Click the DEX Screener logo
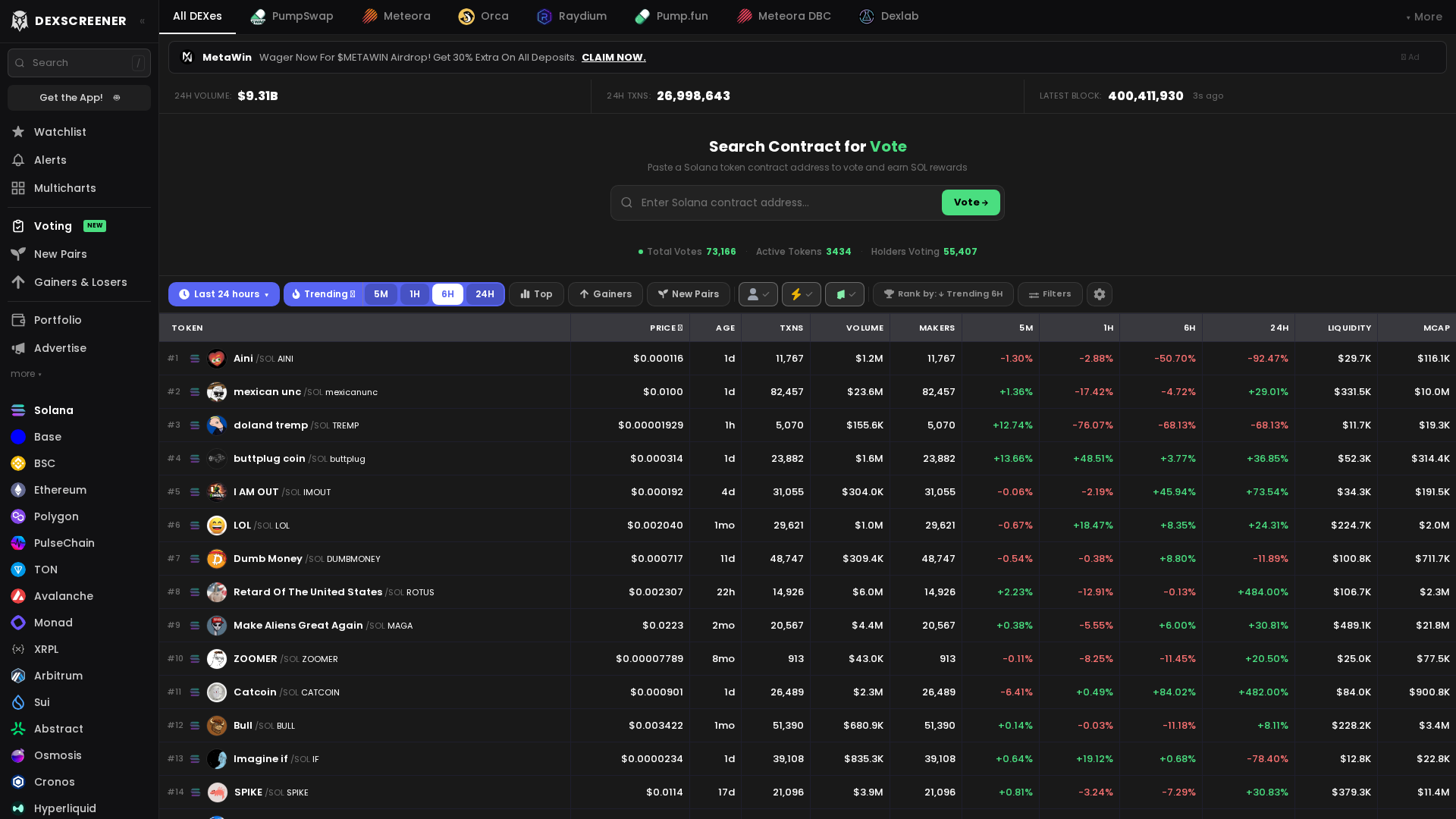Screen dimensions: 1456x819 [x=69, y=20]
